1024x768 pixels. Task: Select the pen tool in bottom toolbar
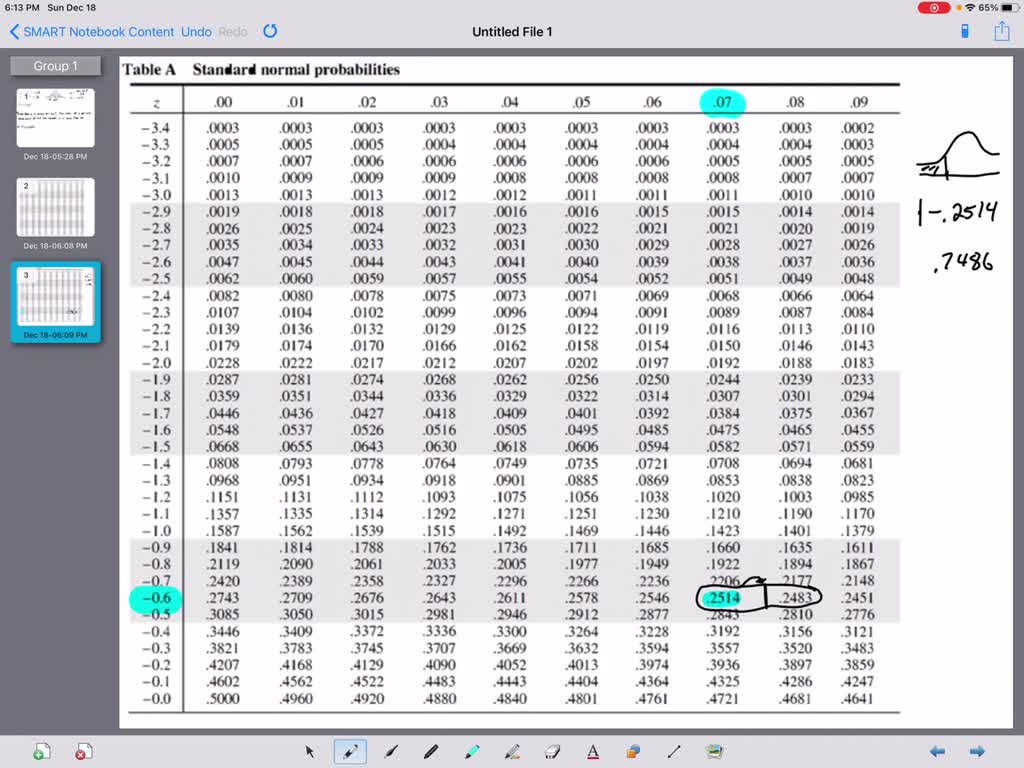point(350,752)
